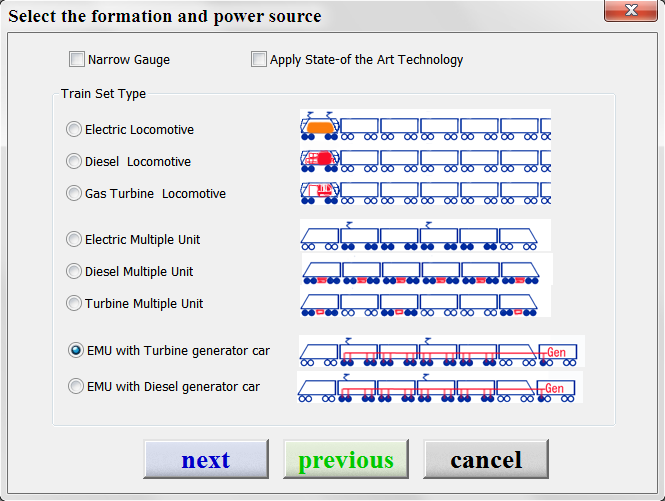Check Apply State-of the Art Technology

[x=259, y=59]
